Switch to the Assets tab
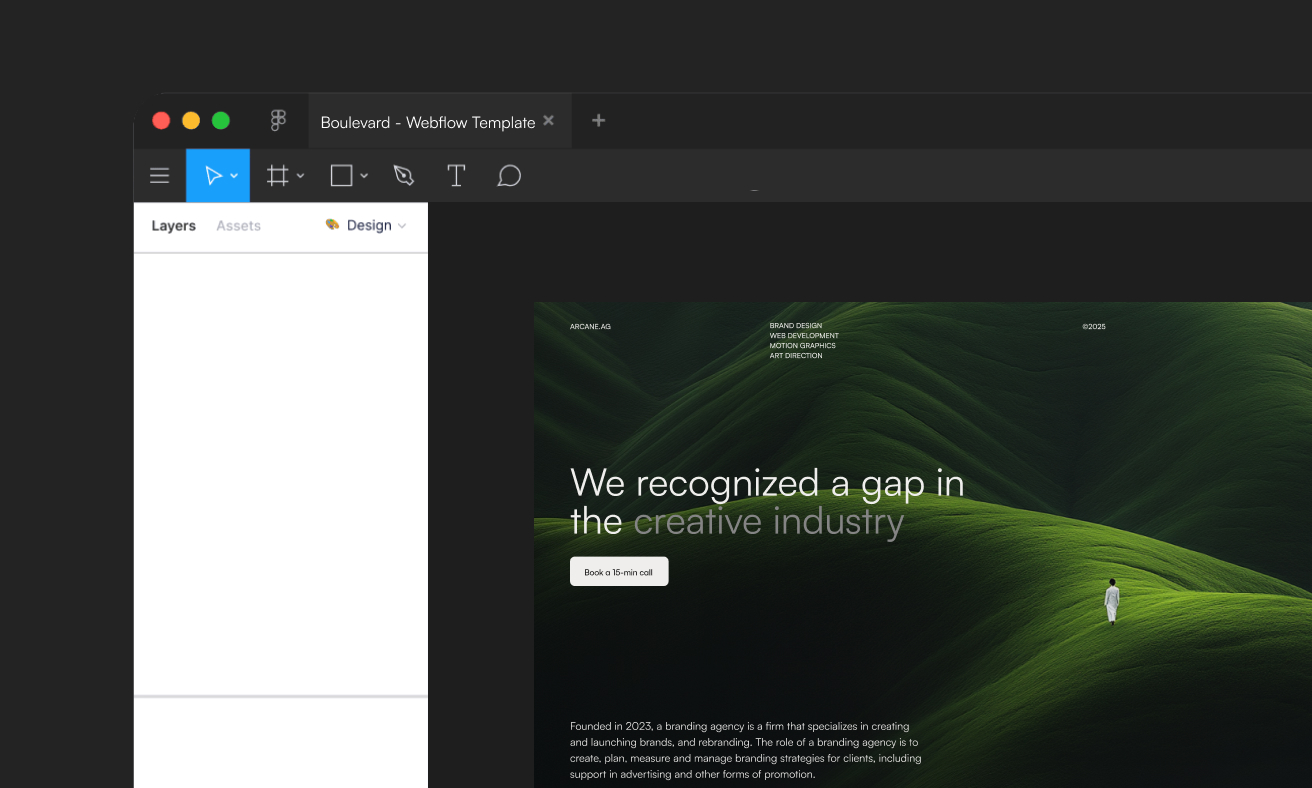 click(x=238, y=225)
